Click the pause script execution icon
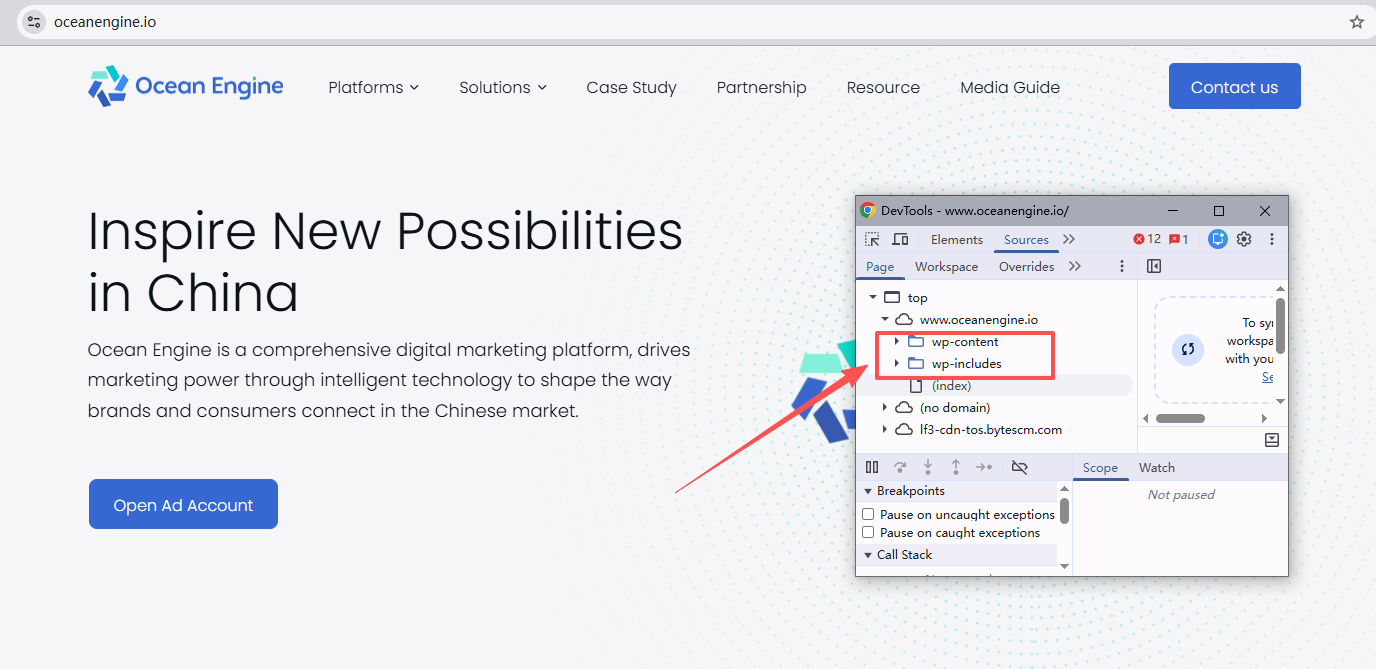This screenshot has height=669, width=1376. tap(872, 467)
